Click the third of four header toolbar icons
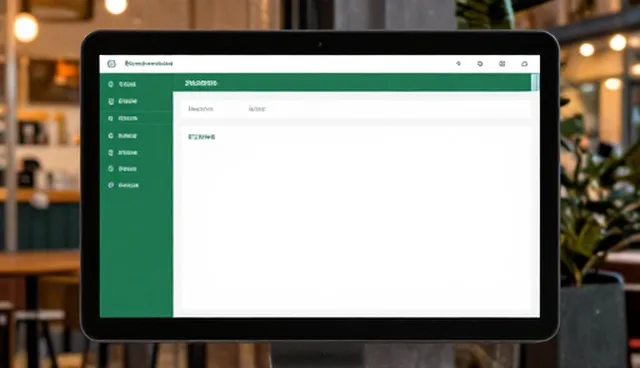 pyautogui.click(x=502, y=64)
